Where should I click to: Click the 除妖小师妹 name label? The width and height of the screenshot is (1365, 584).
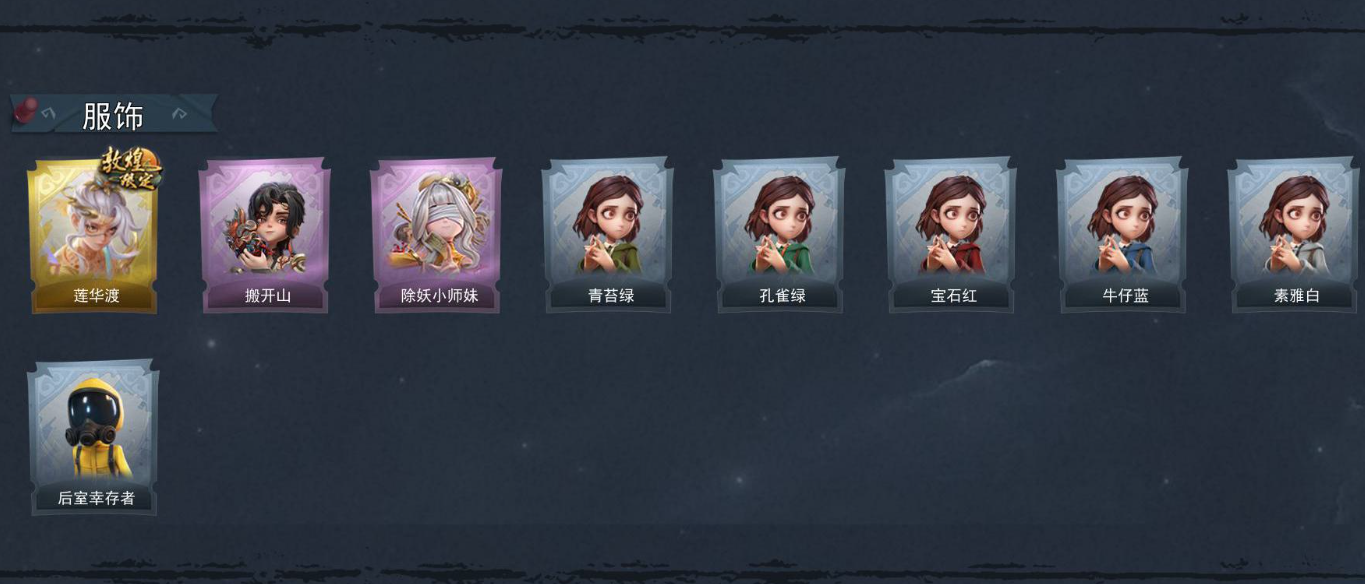(439, 296)
